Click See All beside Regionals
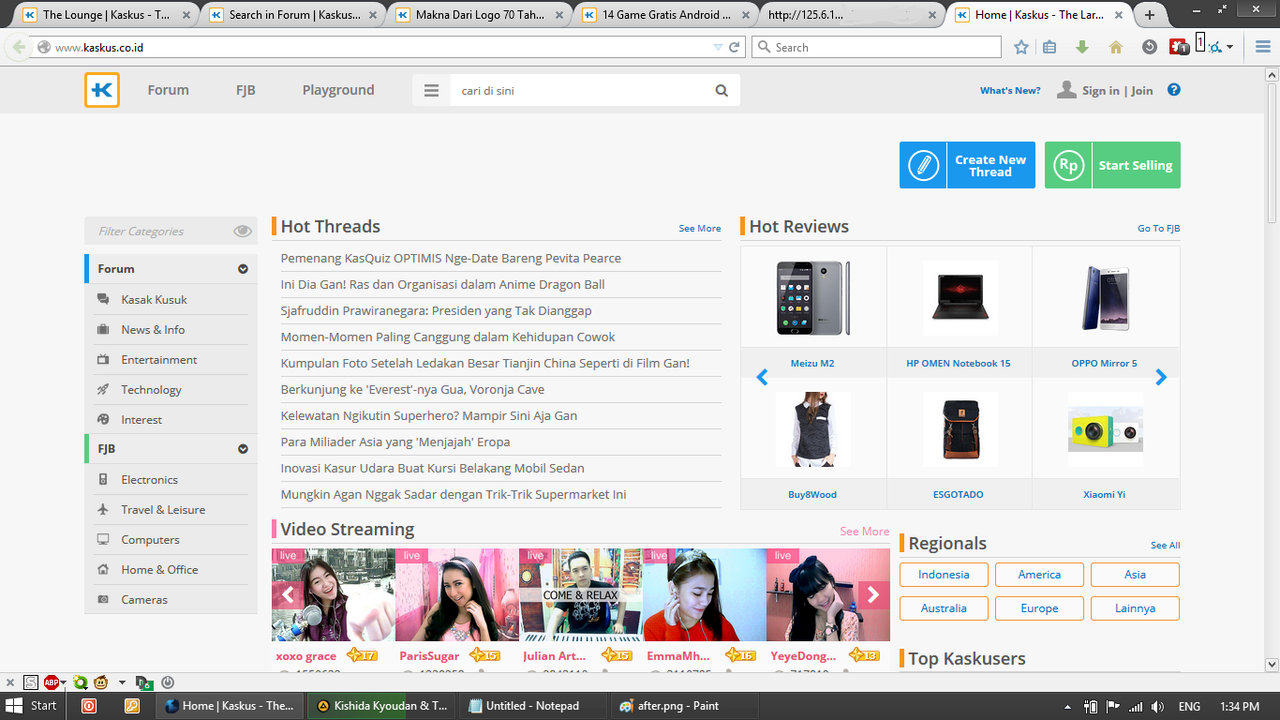The width and height of the screenshot is (1280, 720). [x=1165, y=545]
